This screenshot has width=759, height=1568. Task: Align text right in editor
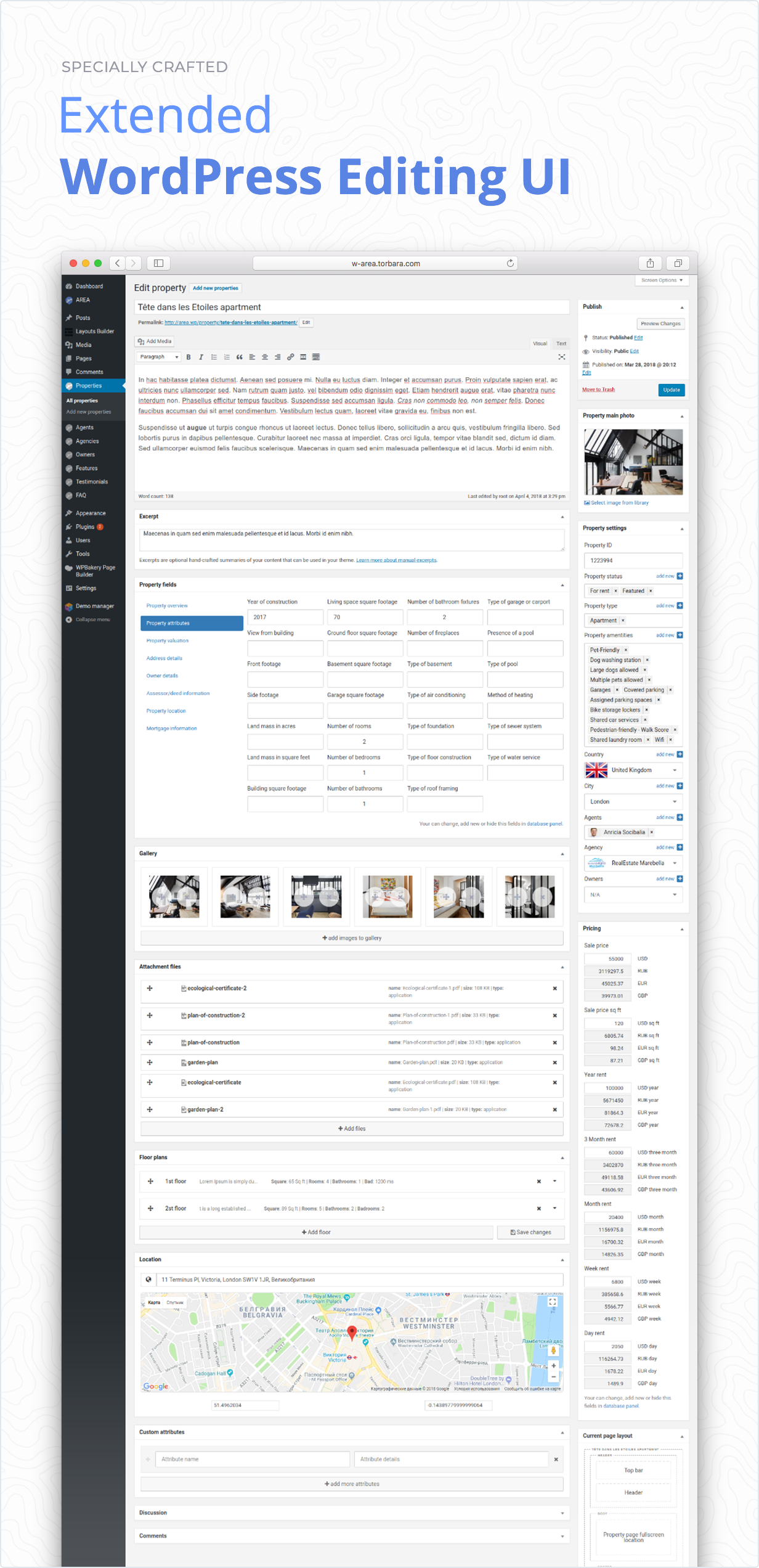277,357
